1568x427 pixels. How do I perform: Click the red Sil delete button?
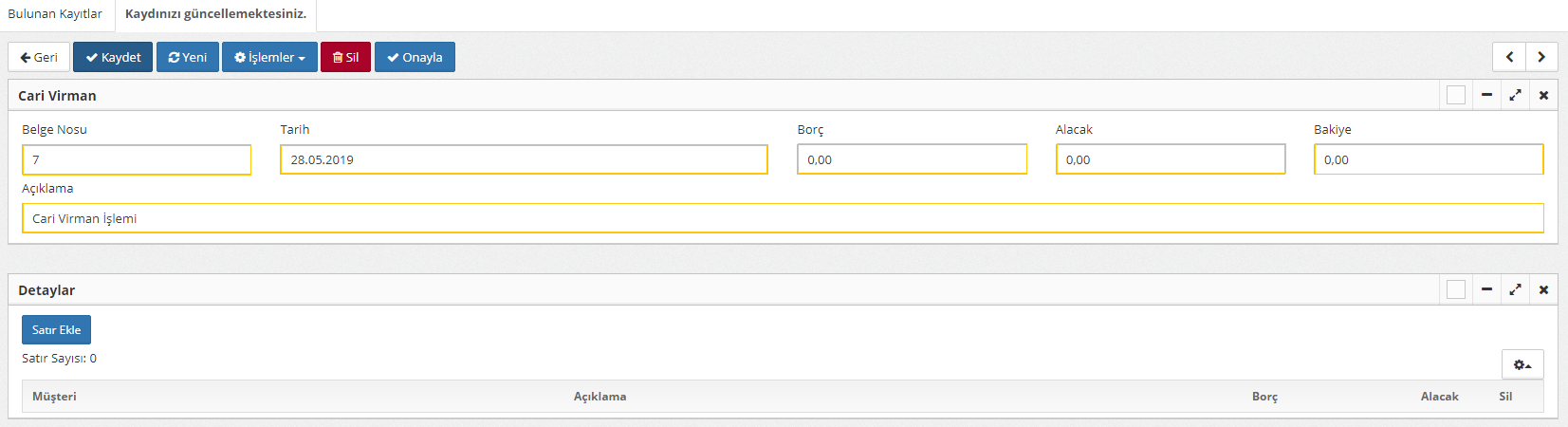345,57
